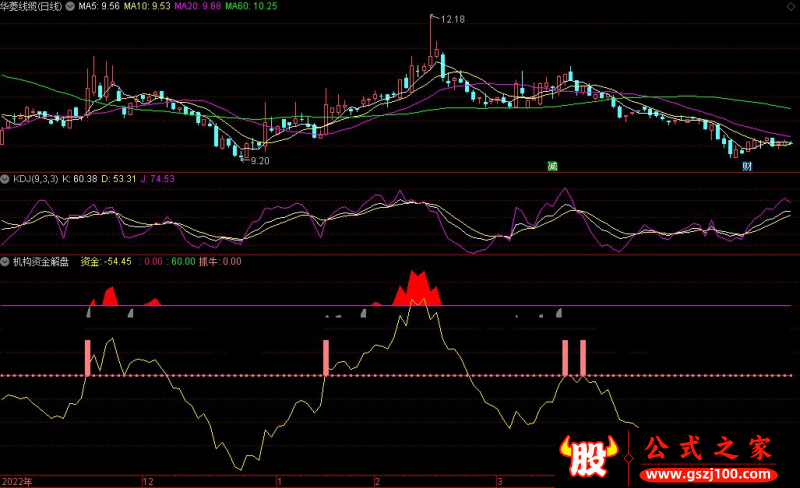The height and width of the screenshot is (488, 800).
Task: Click the 9.20 low price marker
Action: 259,160
